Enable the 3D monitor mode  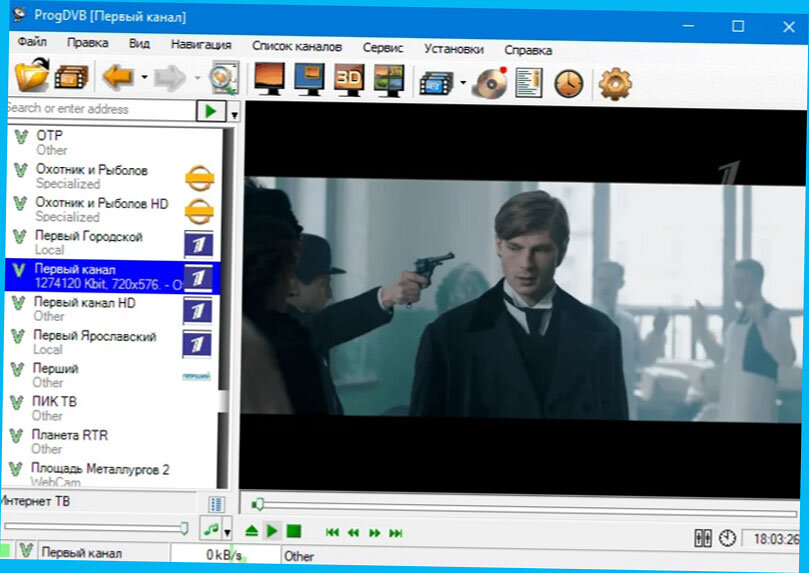tap(349, 80)
